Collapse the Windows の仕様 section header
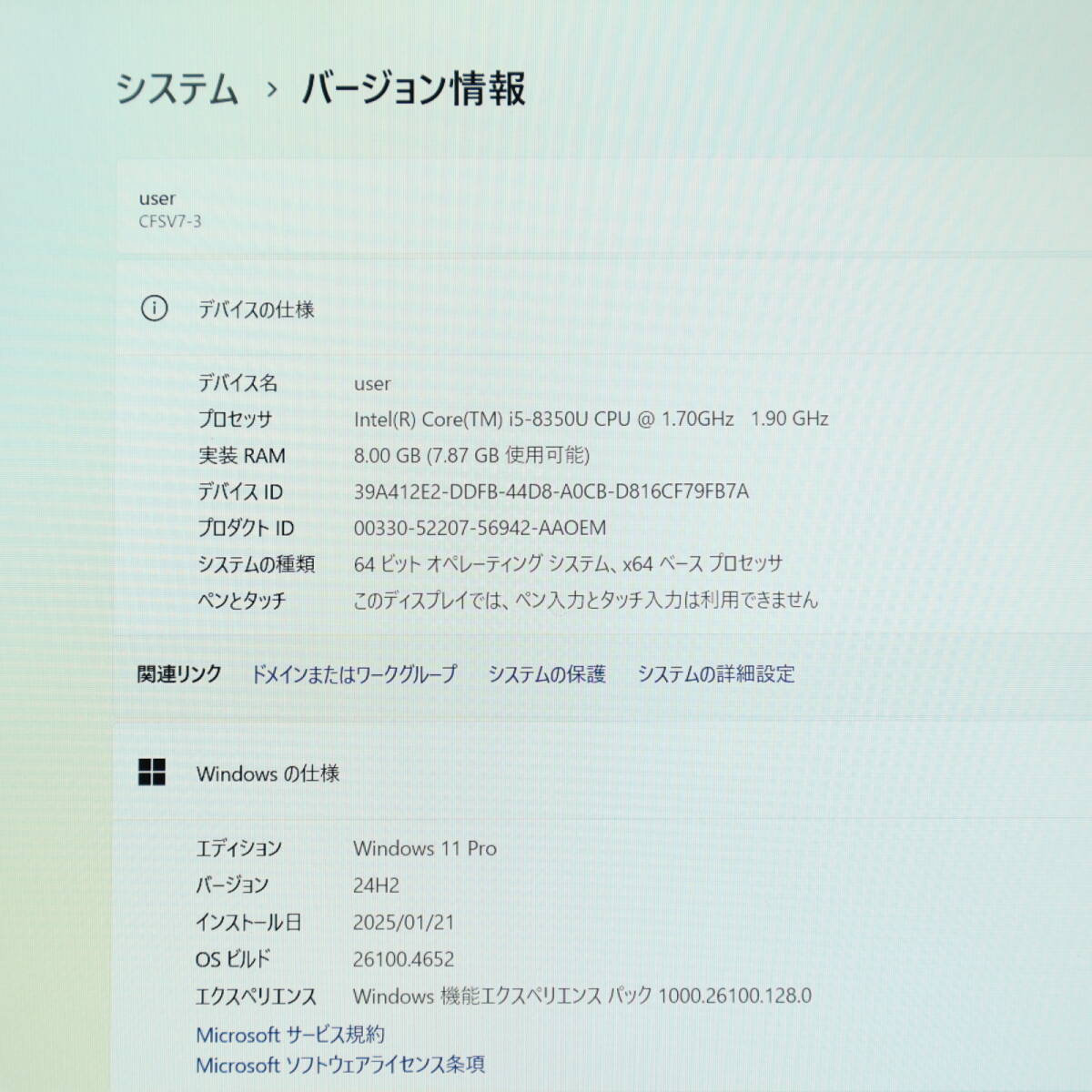The image size is (1092, 1092). click(604, 773)
